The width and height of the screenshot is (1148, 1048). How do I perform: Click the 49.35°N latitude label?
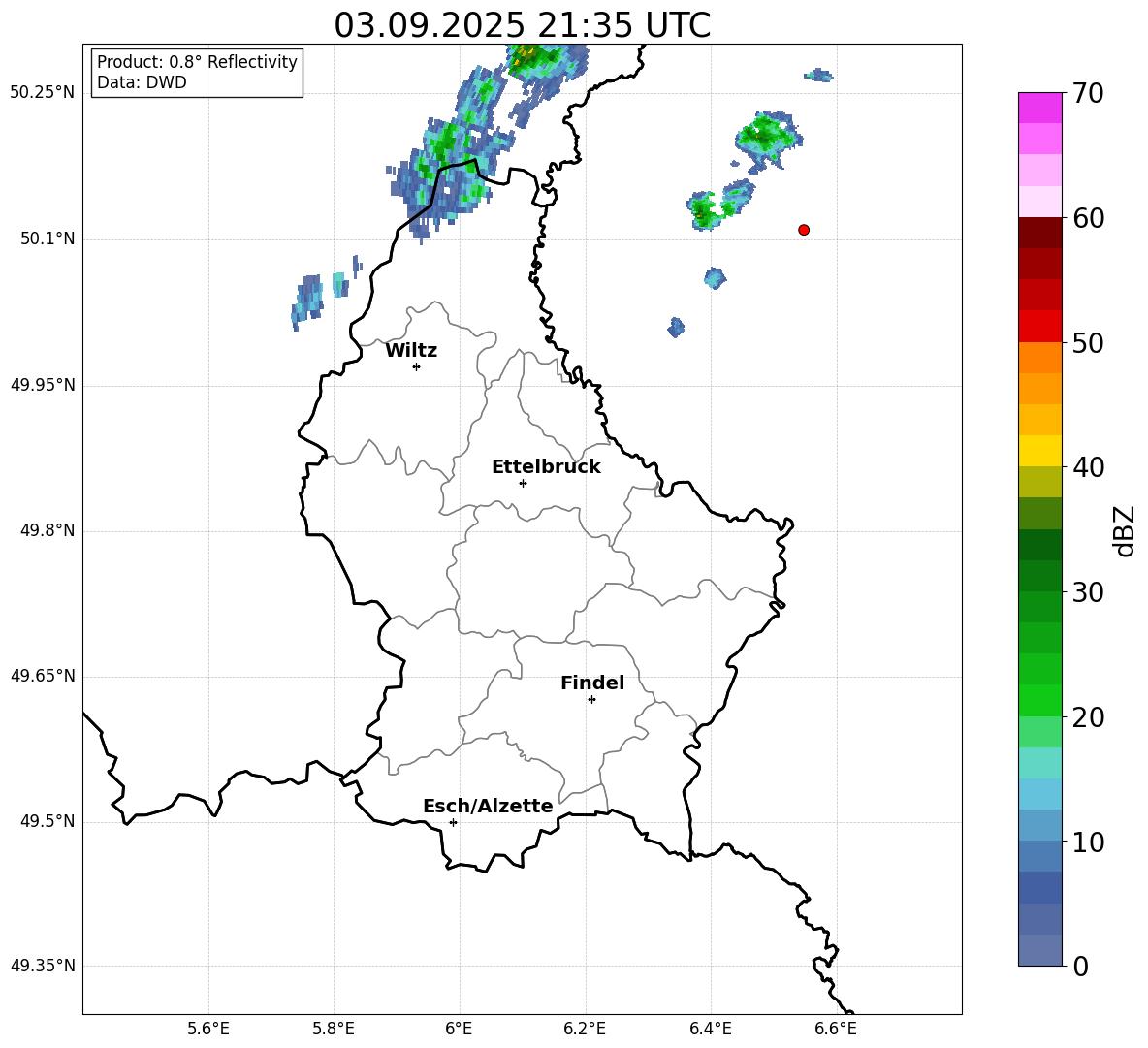pyautogui.click(x=43, y=966)
